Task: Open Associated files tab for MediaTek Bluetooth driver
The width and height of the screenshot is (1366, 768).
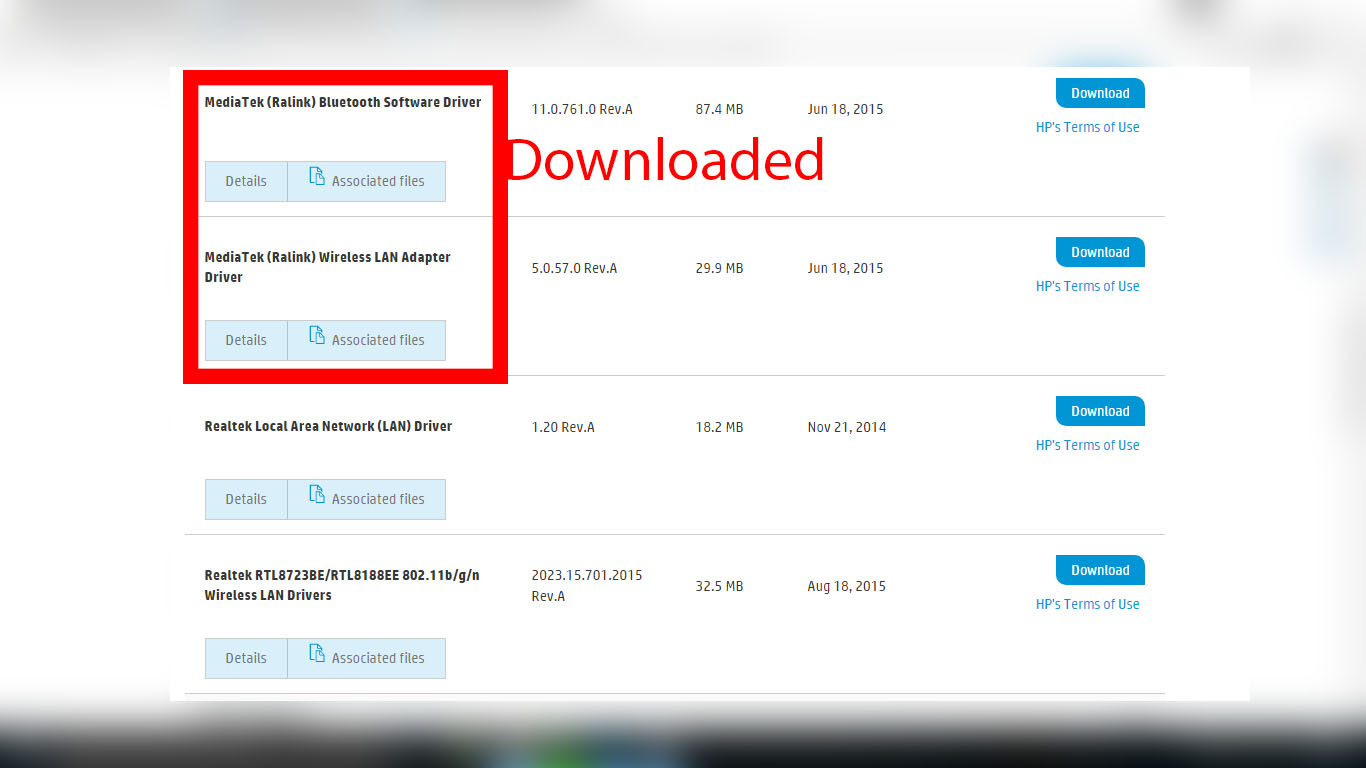Action: 367,181
